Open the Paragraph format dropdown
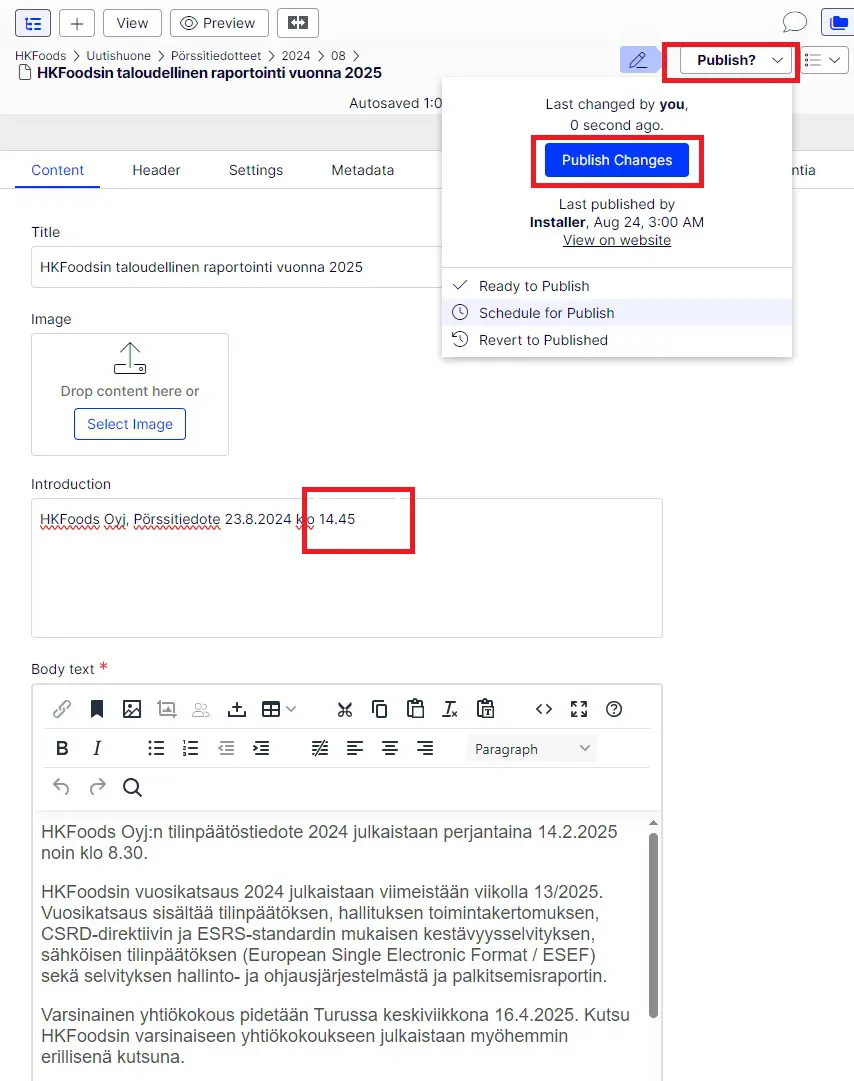 (532, 749)
